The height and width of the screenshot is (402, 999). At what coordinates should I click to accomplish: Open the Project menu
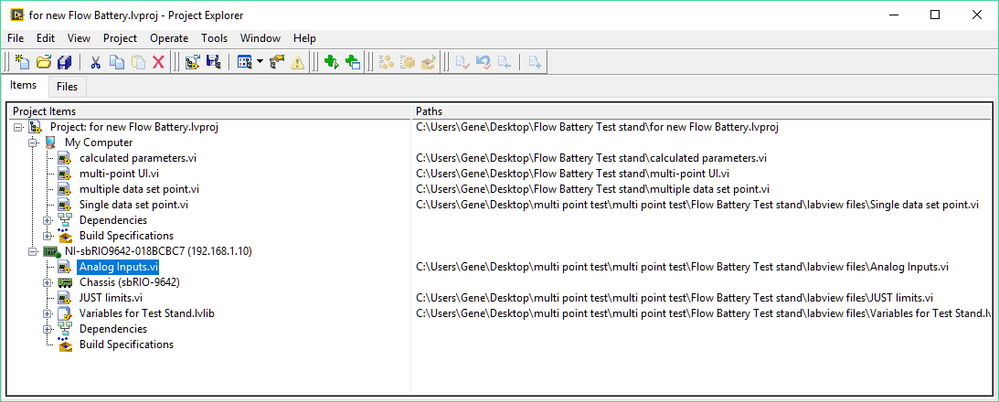click(x=120, y=38)
